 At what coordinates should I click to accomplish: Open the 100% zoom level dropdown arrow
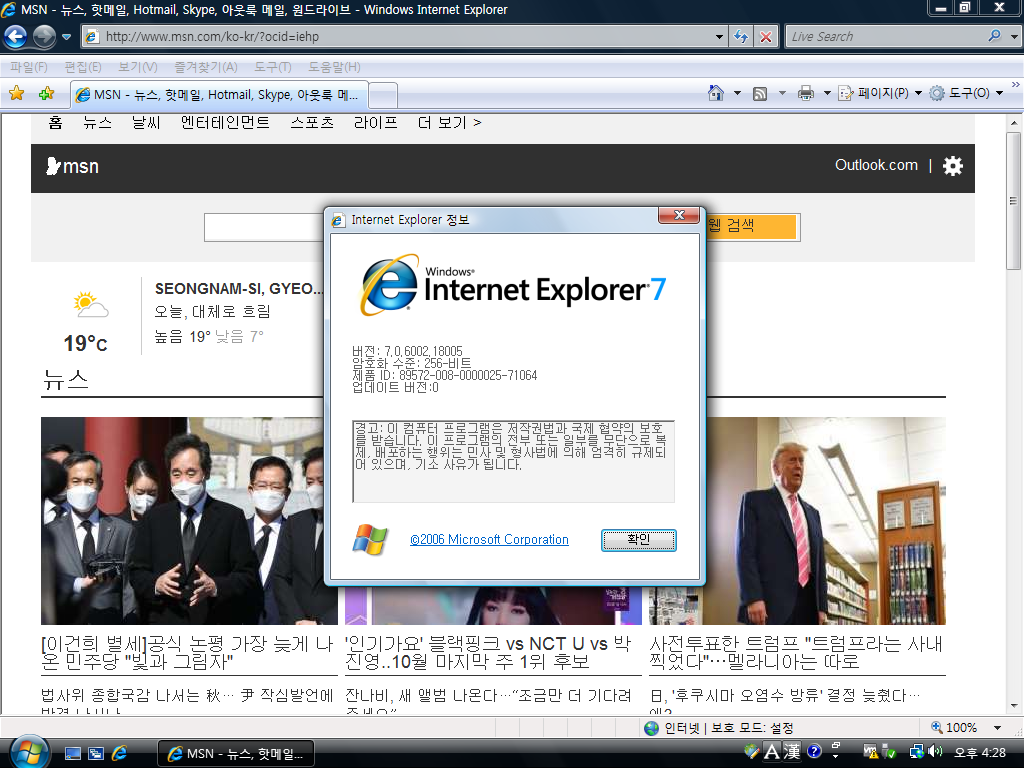(997, 728)
